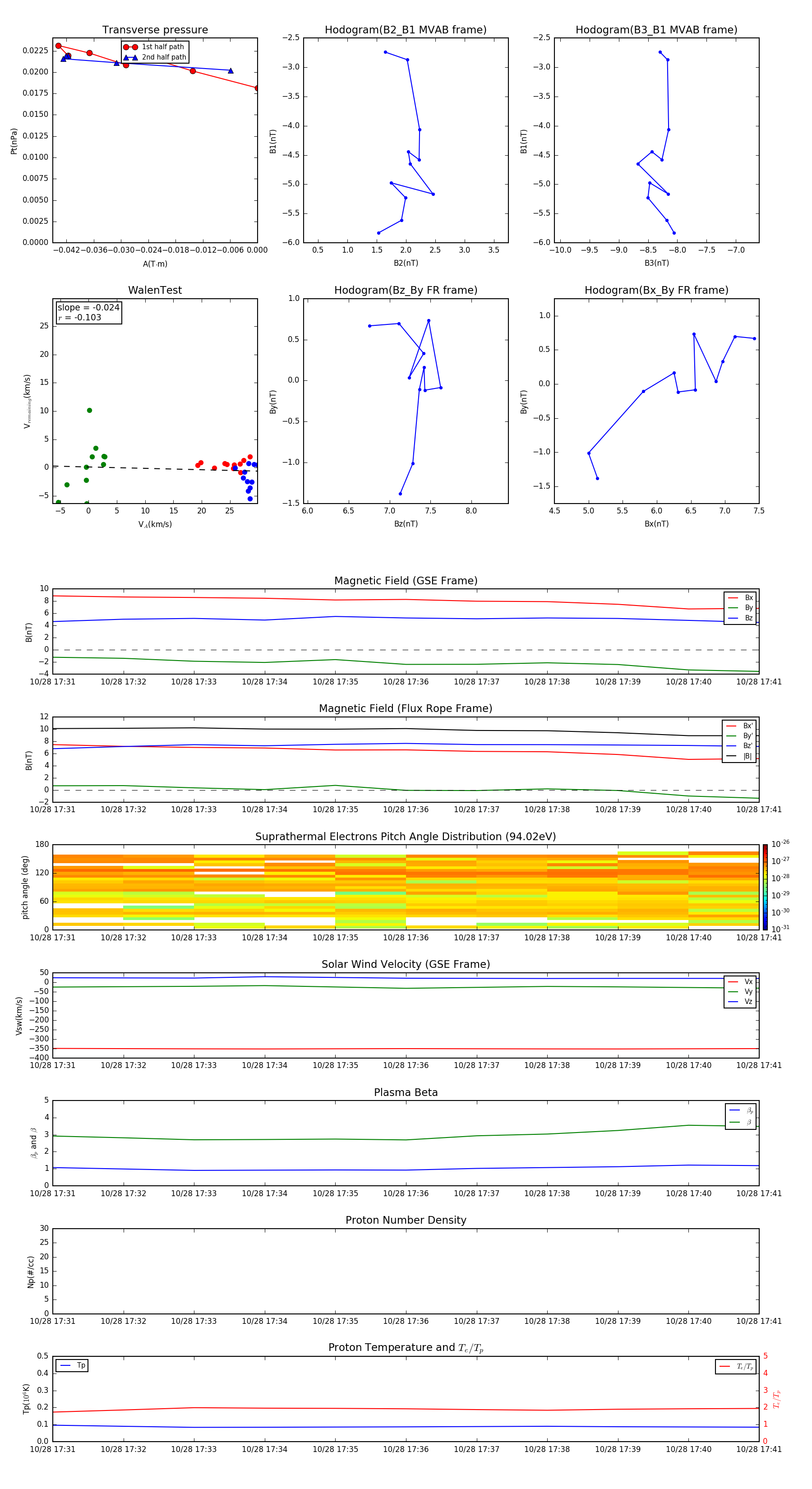Click the 'Plasma Beta' panel title

click(x=406, y=1092)
